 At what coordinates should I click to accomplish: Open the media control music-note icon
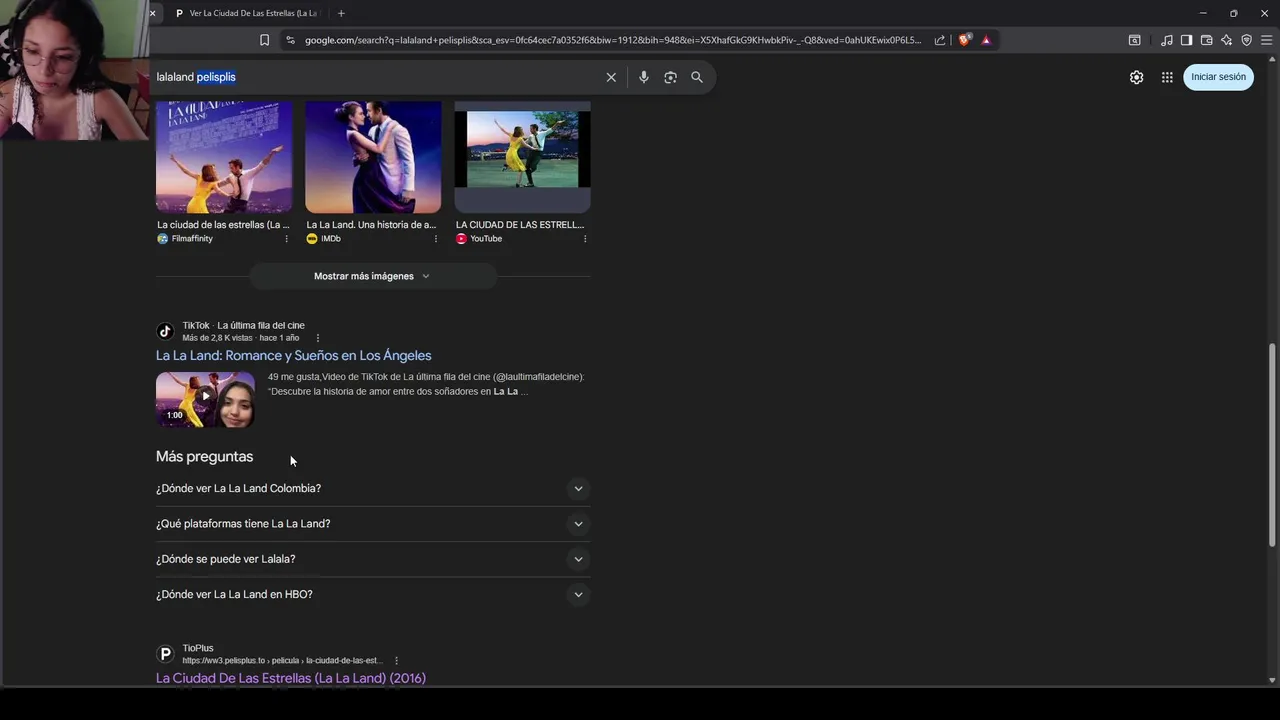click(1167, 40)
